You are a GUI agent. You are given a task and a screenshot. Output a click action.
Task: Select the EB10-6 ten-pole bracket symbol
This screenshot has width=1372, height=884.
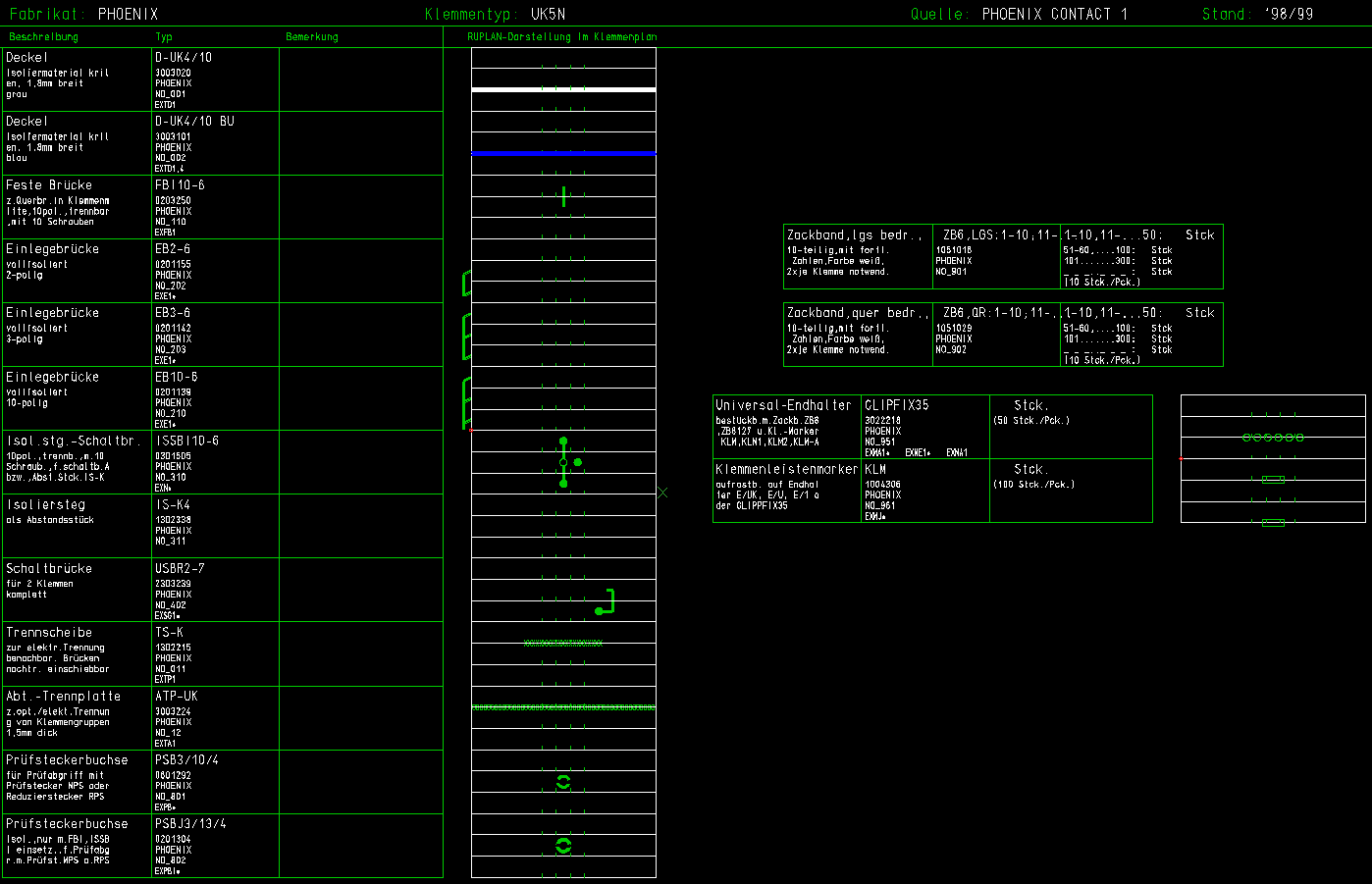467,402
